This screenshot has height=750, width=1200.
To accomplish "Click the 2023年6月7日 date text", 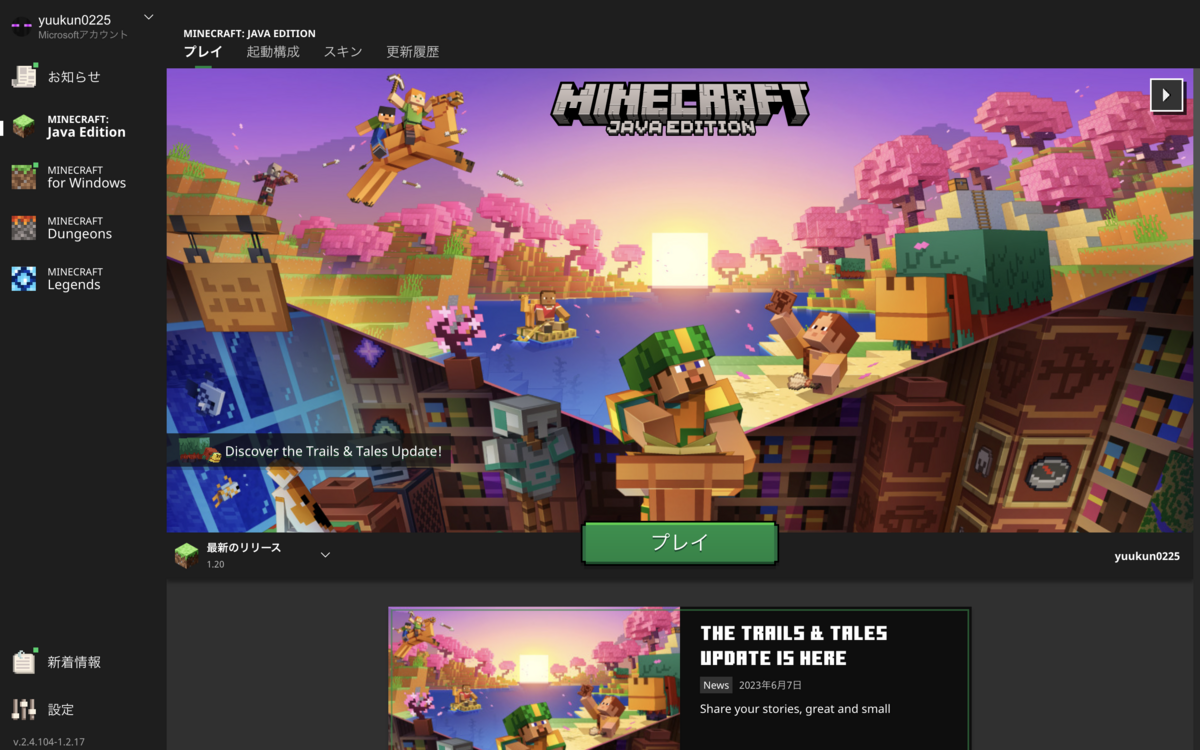I will tap(770, 685).
